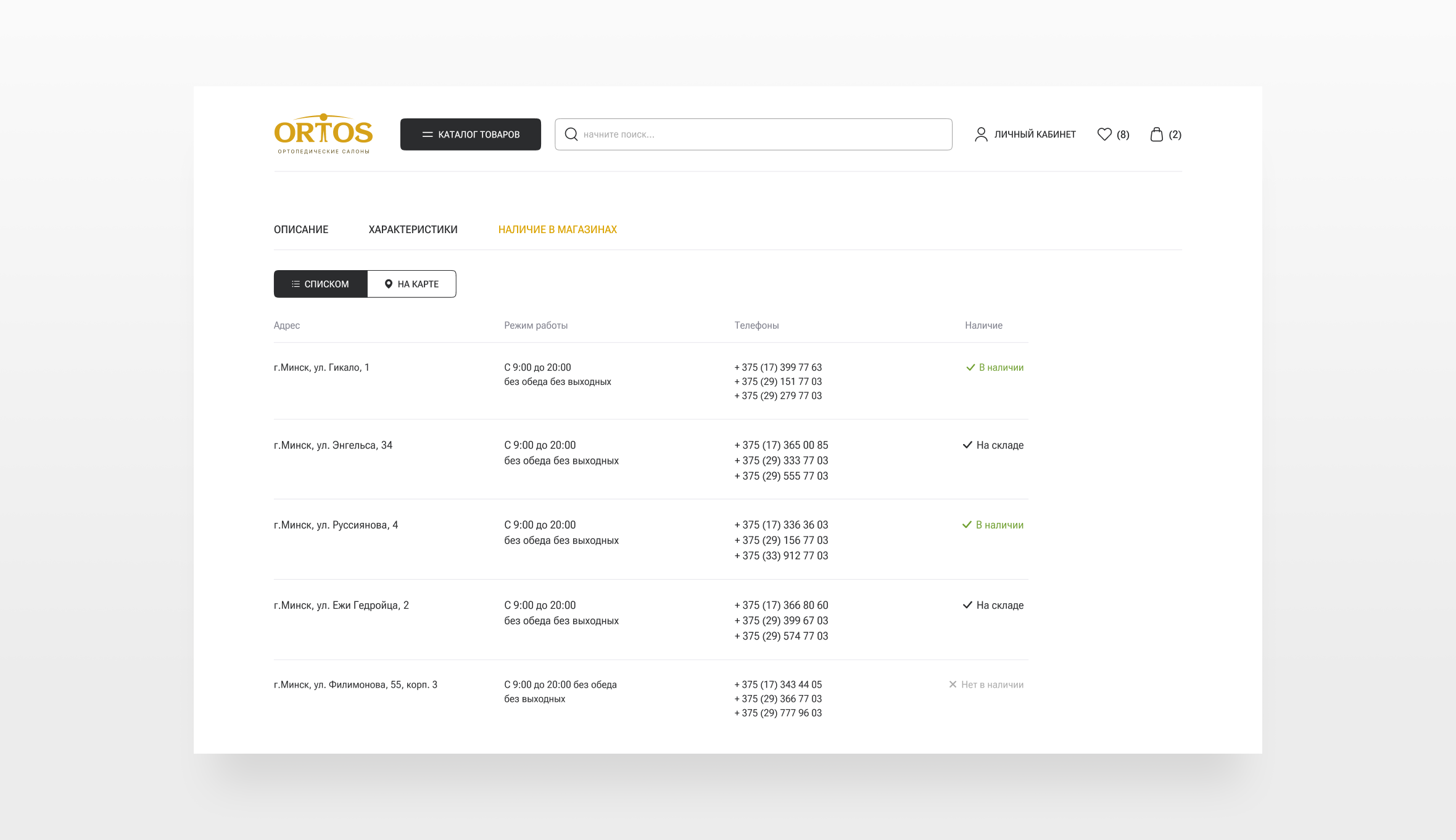Click phone number +375 (17) 365 00 85
This screenshot has width=1456, height=840.
pos(781,445)
